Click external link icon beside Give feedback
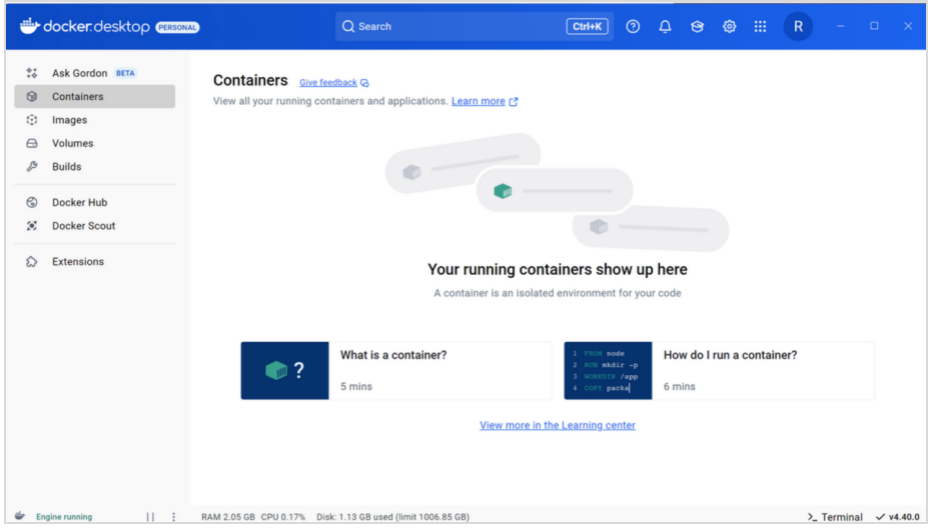932x530 pixels. coord(365,83)
